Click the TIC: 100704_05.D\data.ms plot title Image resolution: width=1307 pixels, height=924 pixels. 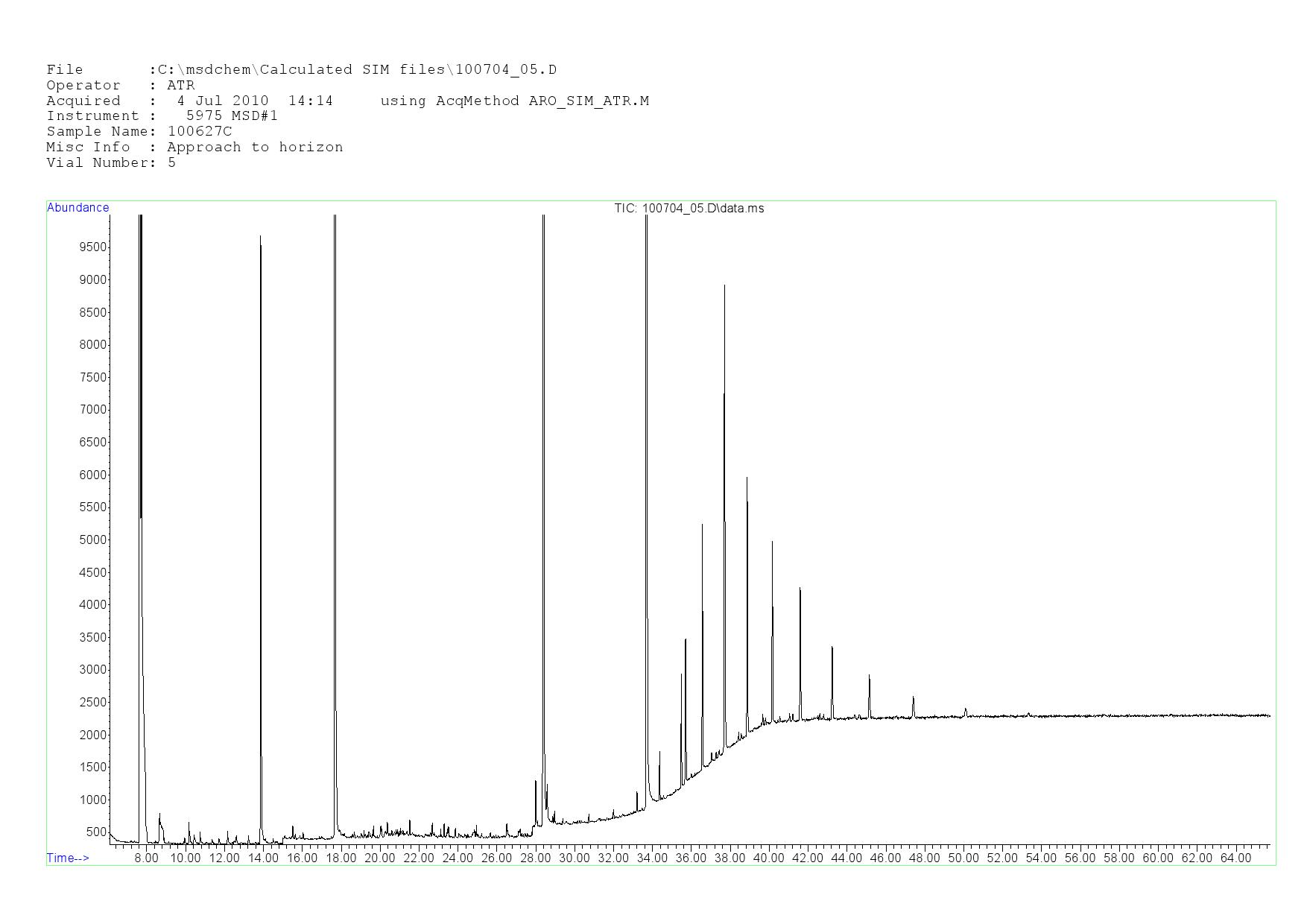click(x=689, y=209)
